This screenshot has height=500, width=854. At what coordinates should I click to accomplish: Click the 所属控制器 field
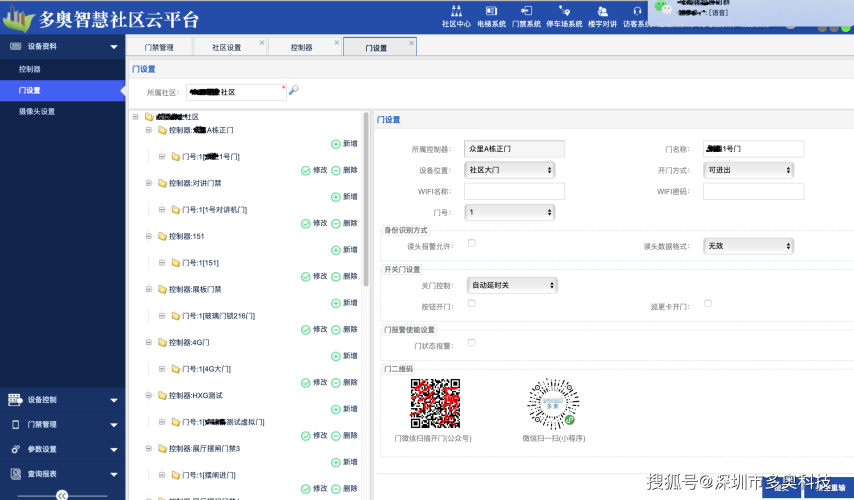[514, 149]
